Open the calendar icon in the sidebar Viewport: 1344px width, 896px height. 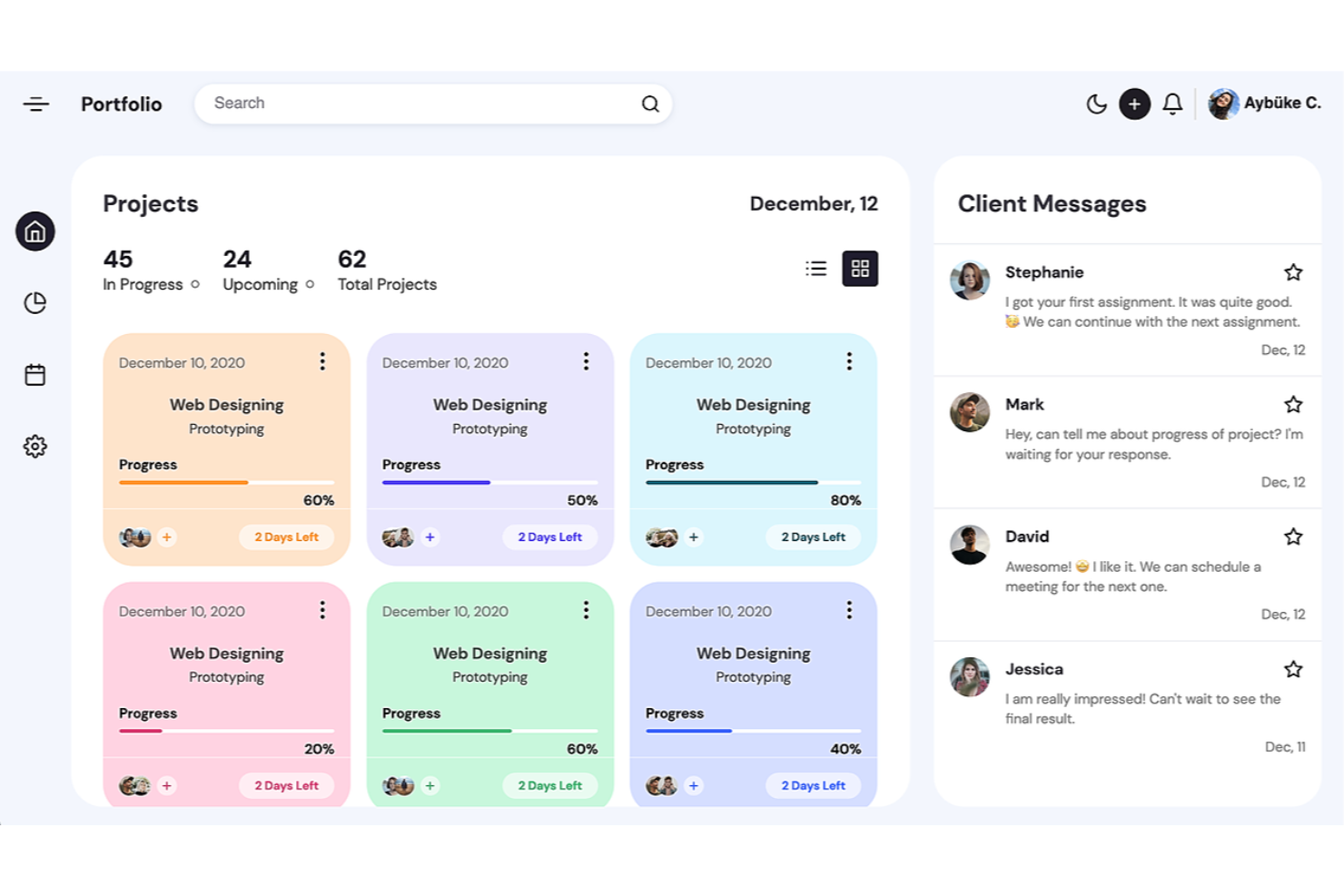35,374
